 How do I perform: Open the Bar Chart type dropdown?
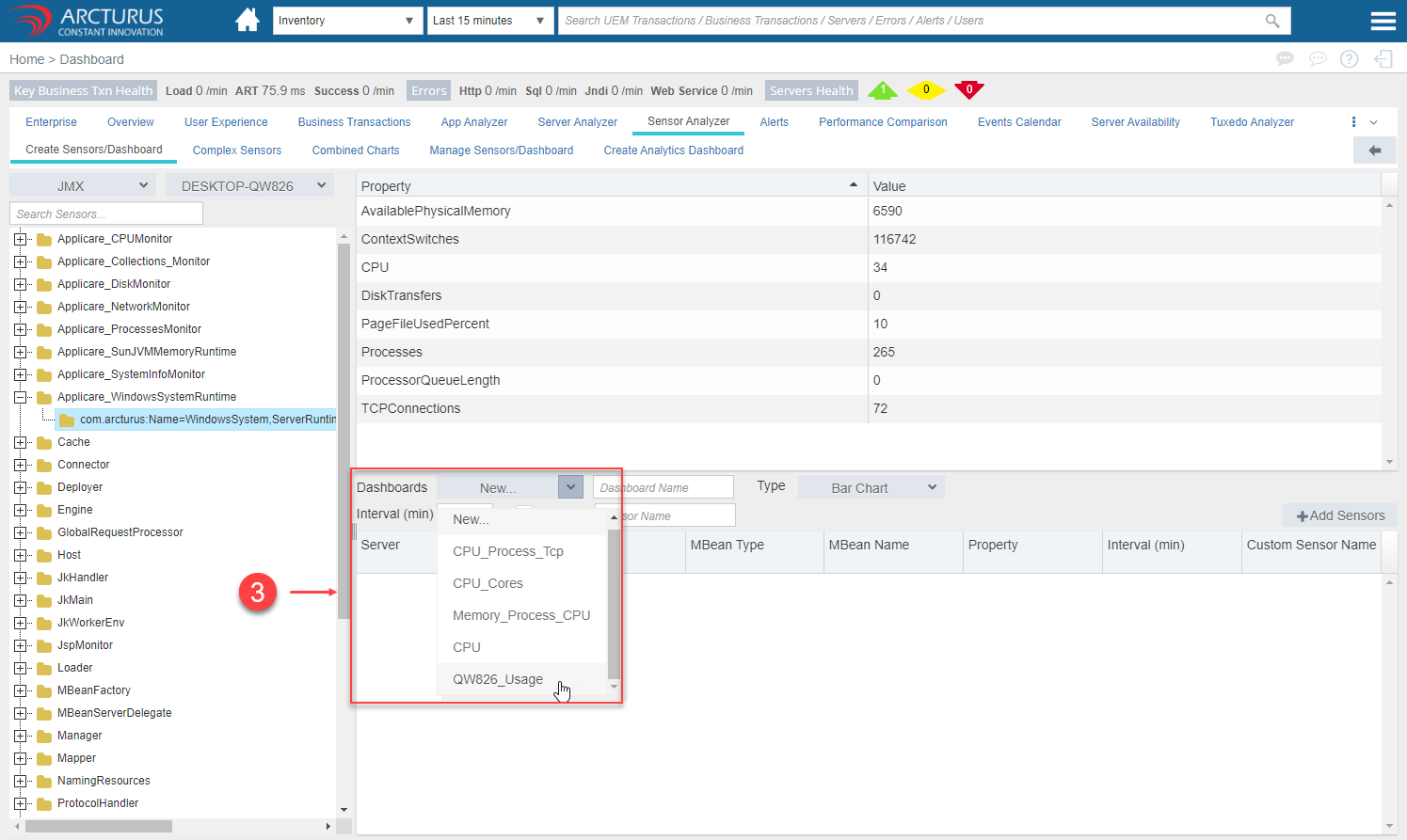(x=871, y=487)
